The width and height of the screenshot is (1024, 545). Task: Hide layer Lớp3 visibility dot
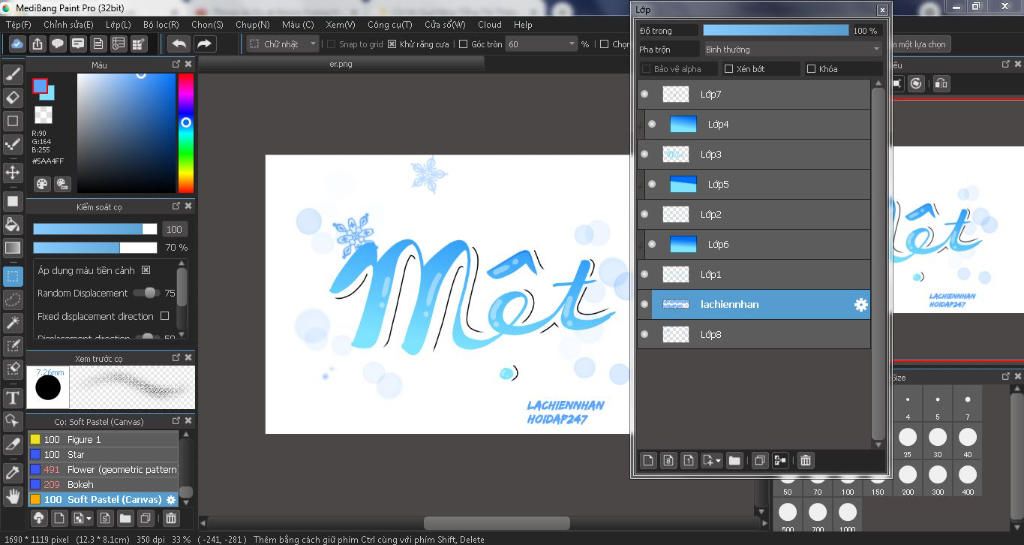point(645,154)
